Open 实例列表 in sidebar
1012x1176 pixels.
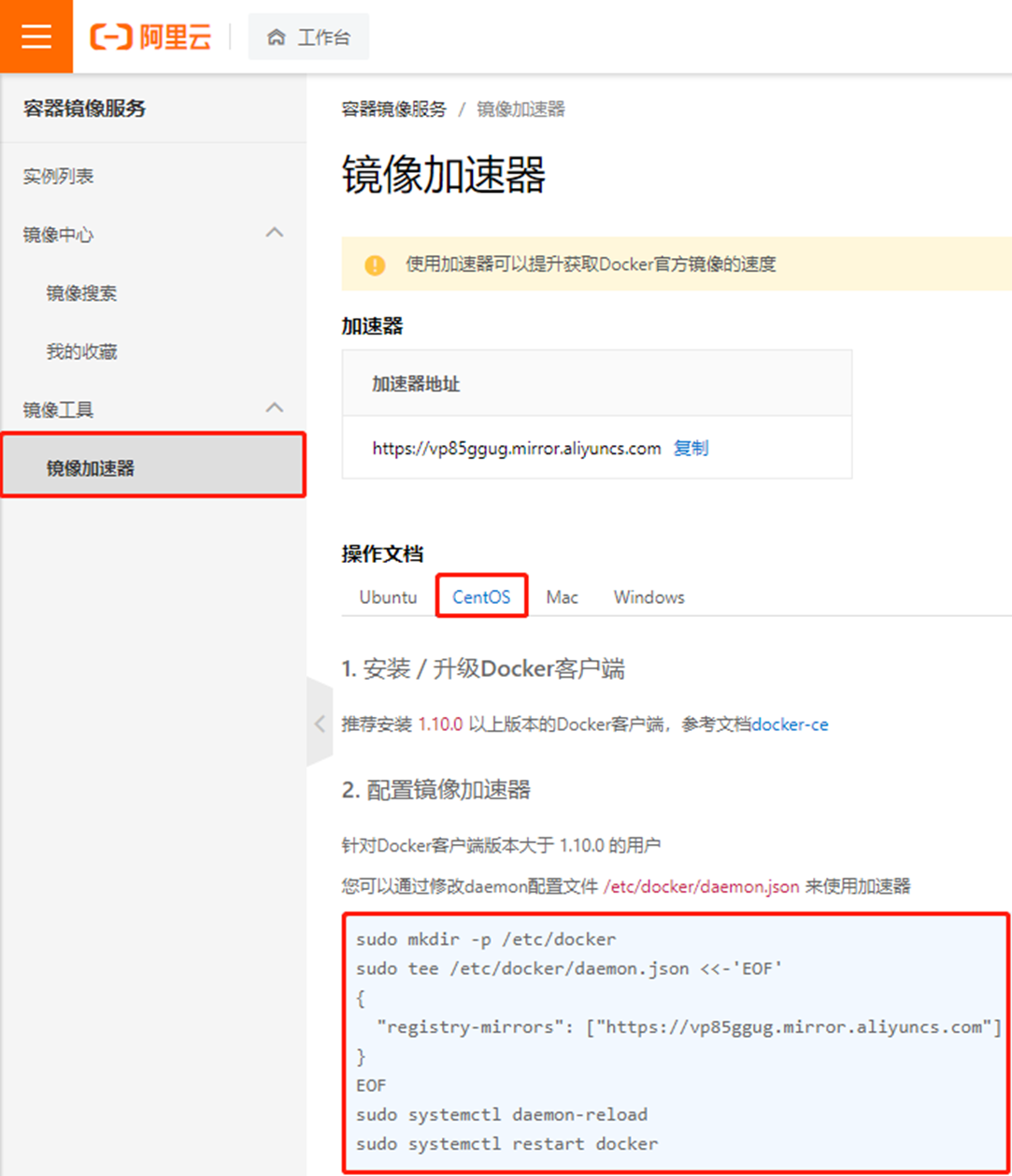point(59,176)
